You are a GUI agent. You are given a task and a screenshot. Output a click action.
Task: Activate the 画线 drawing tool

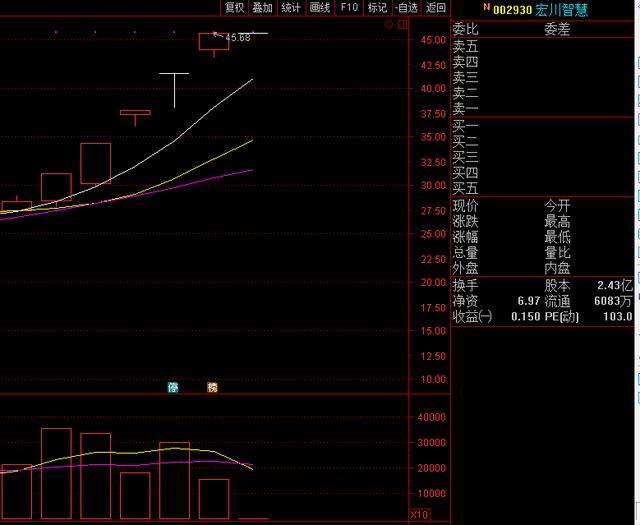pyautogui.click(x=320, y=7)
